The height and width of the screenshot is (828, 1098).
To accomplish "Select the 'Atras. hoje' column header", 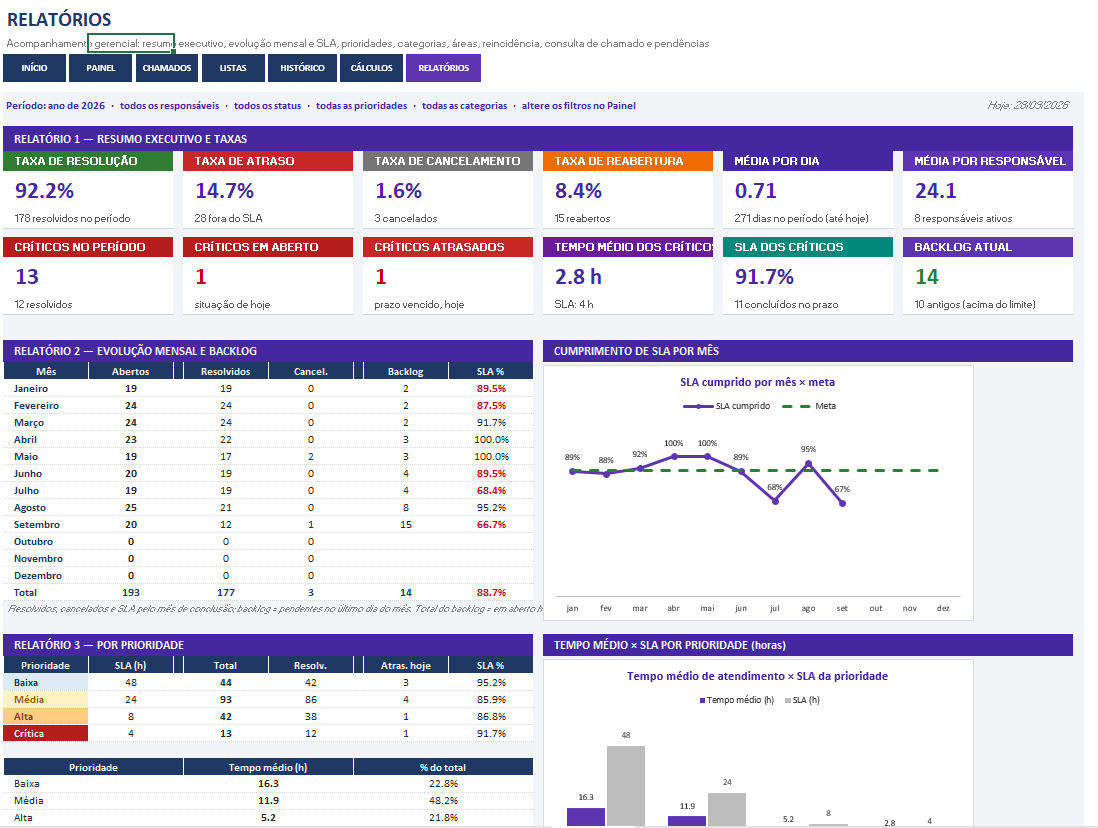I will tap(405, 665).
